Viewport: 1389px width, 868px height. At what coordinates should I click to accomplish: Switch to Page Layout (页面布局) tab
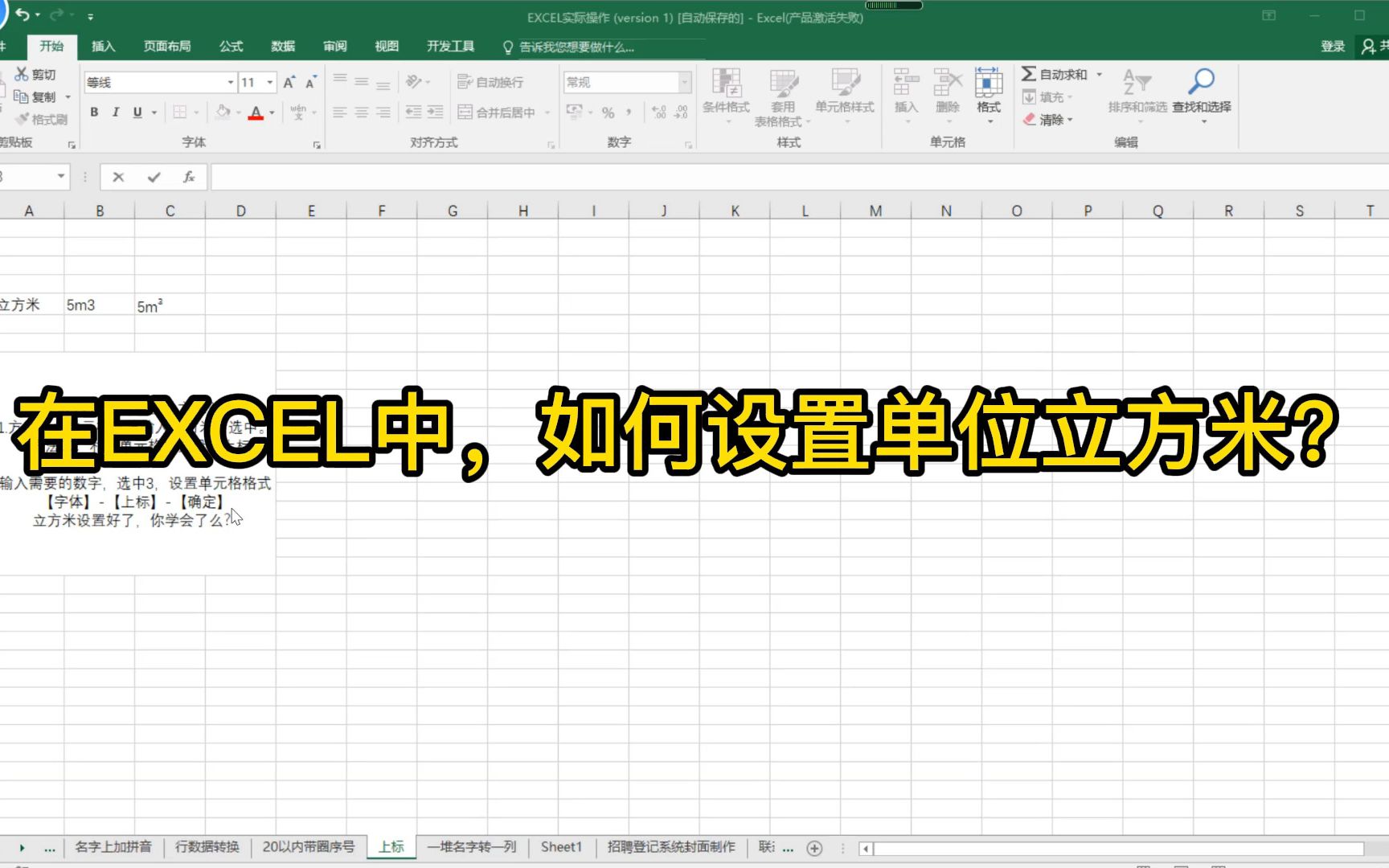point(167,47)
